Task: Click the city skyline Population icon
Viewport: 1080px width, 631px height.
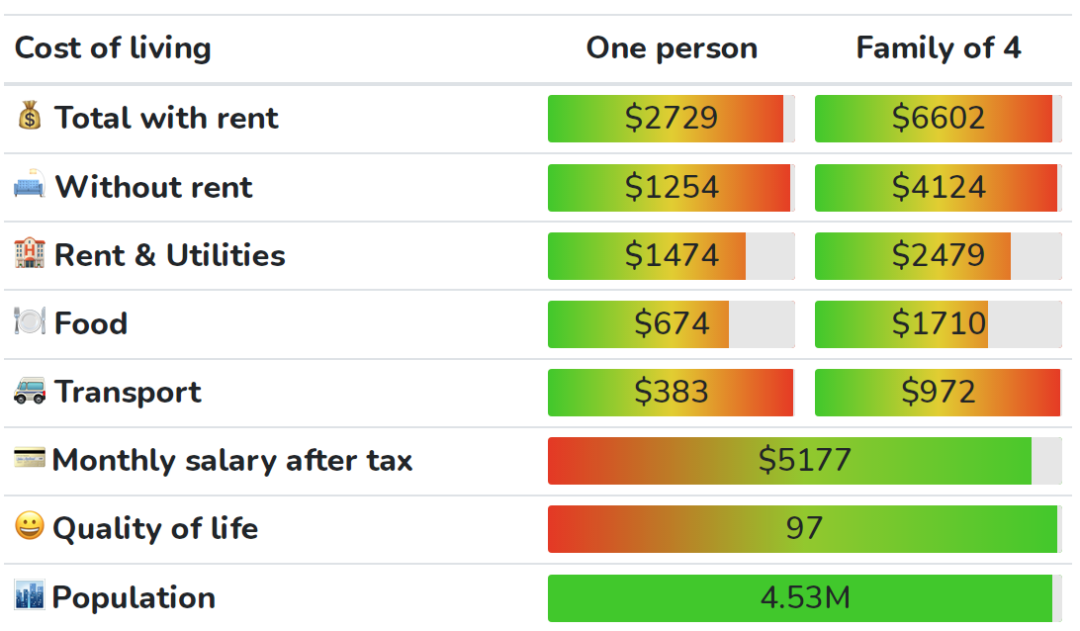Action: (x=30, y=596)
